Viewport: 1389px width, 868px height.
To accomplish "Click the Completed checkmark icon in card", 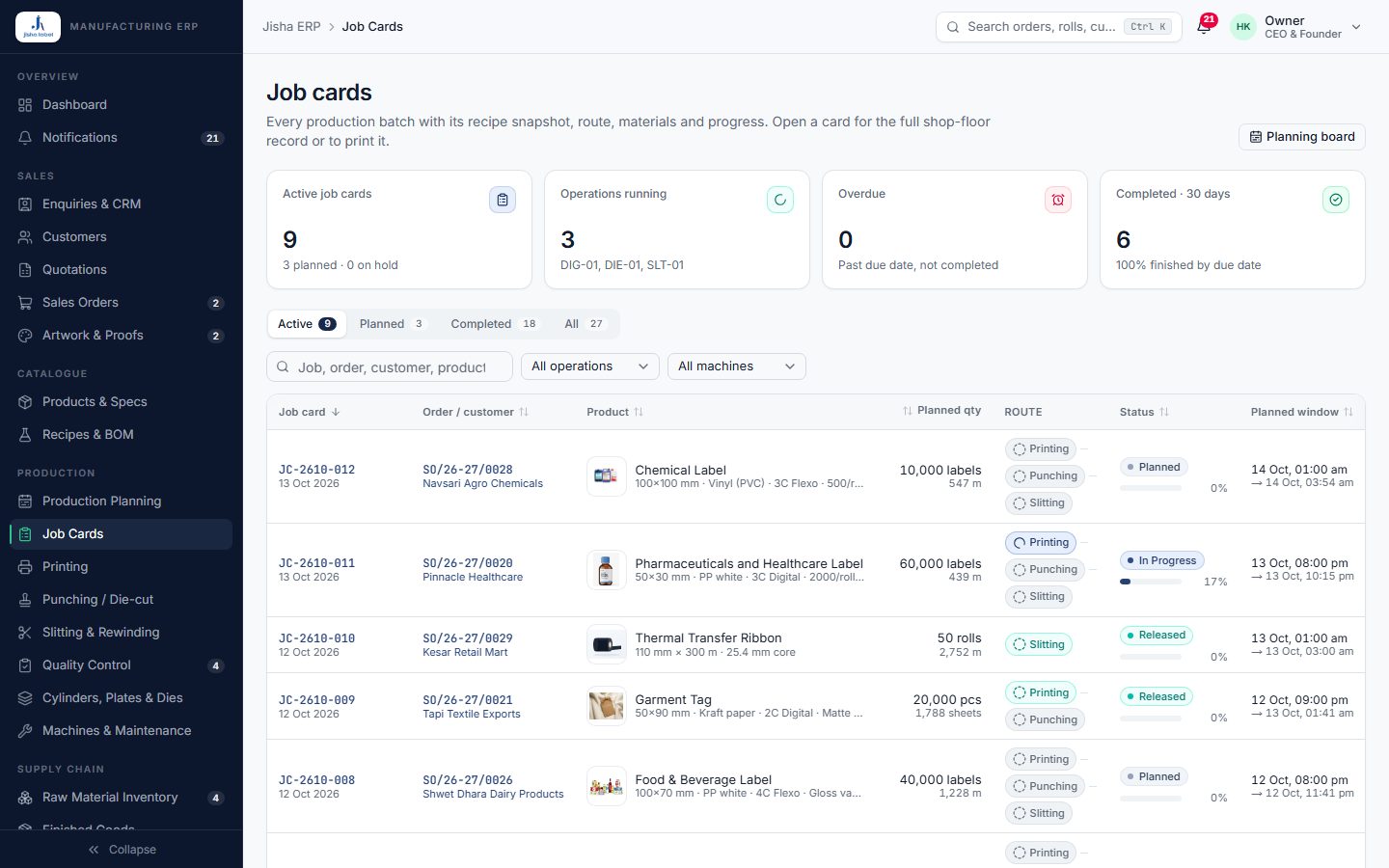I will click(x=1336, y=200).
